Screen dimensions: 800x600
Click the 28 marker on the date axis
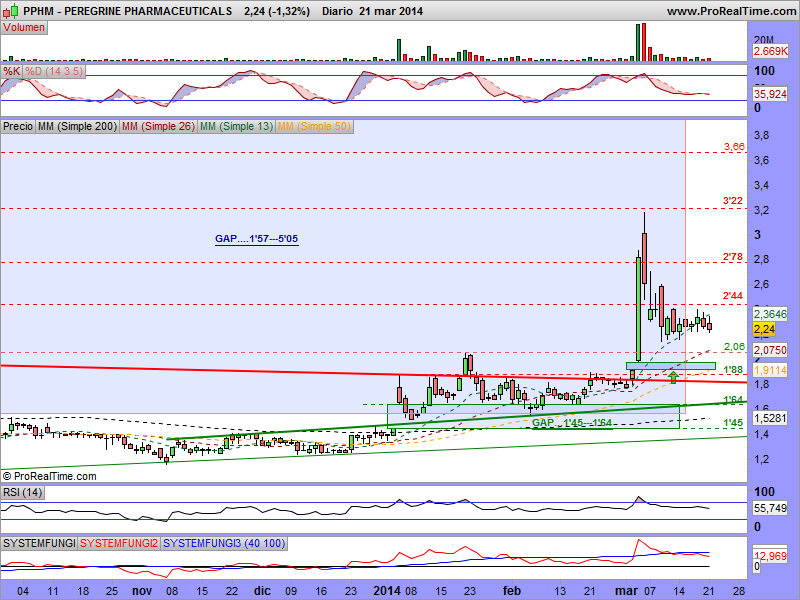(739, 591)
